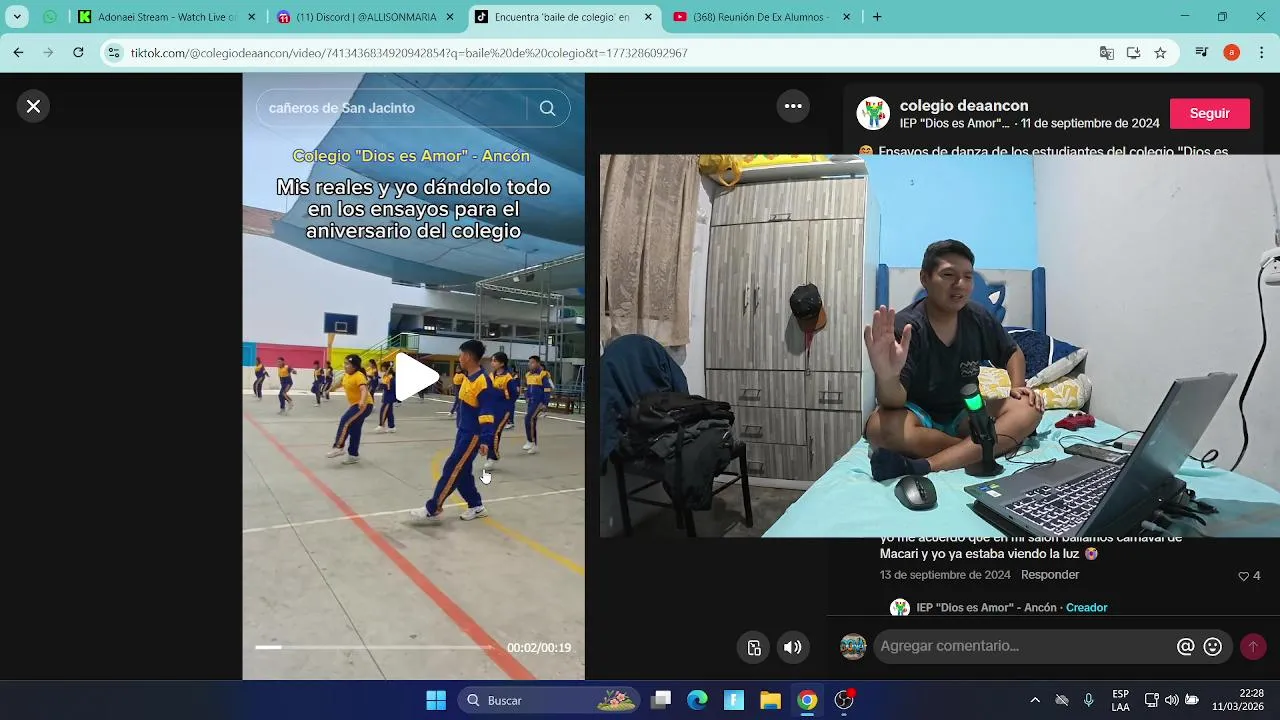Open the Chrome three-dot menu
This screenshot has width=1280, height=720.
[x=1261, y=52]
